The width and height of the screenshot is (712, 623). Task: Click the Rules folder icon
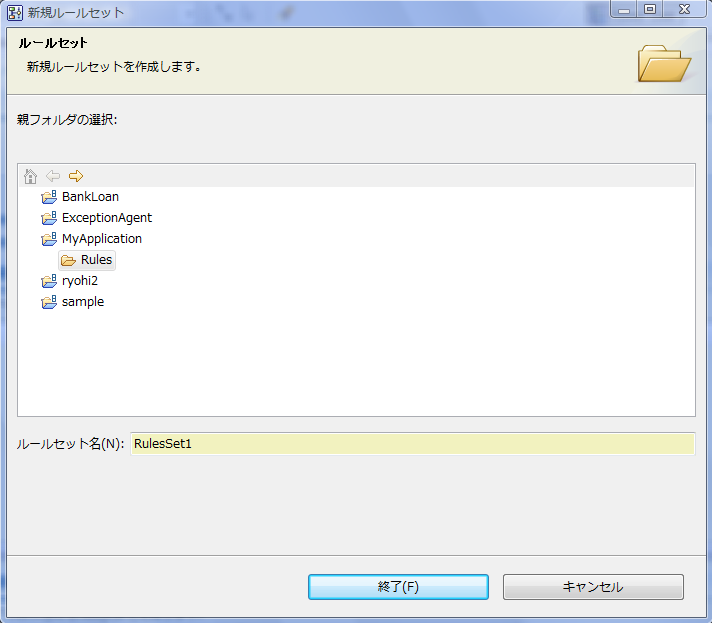click(68, 260)
